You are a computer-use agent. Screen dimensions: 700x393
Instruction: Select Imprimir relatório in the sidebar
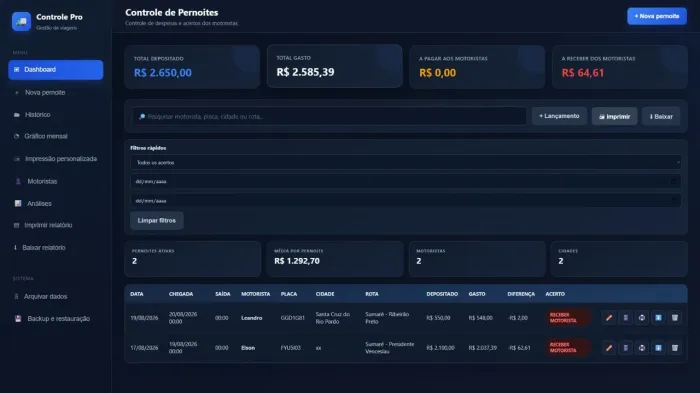click(55, 225)
